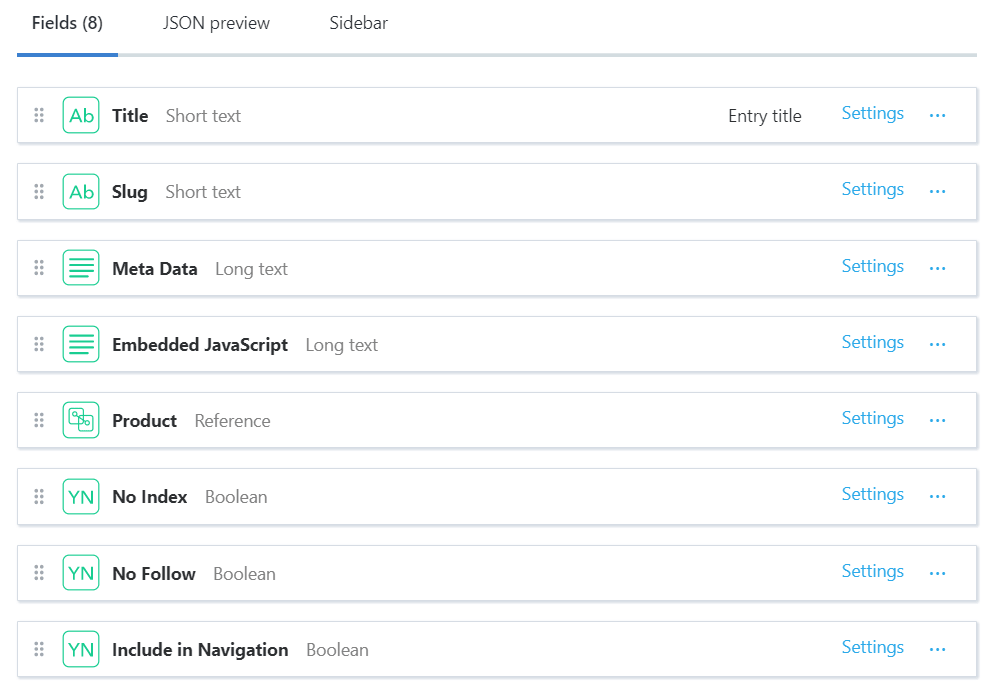Click the Title field short text icon
Image resolution: width=998 pixels, height=693 pixels.
(x=81, y=116)
